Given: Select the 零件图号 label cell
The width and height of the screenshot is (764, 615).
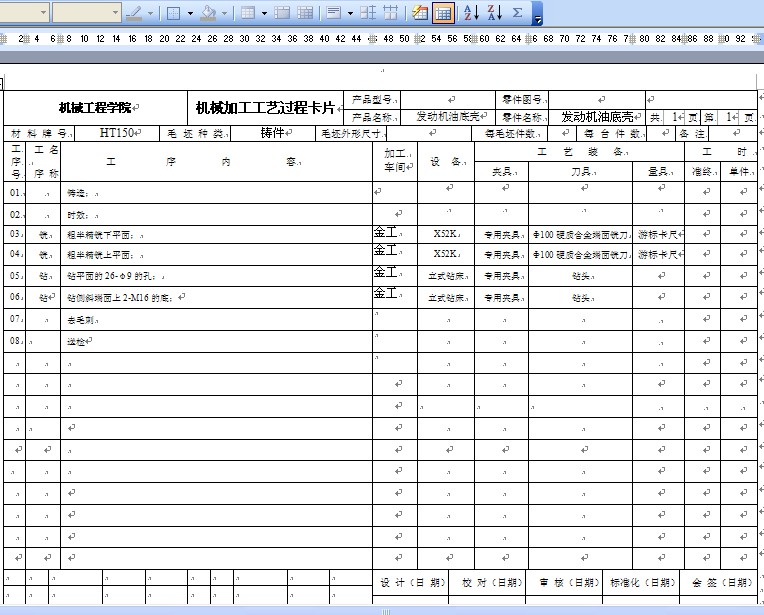Looking at the screenshot, I should click(x=522, y=100).
